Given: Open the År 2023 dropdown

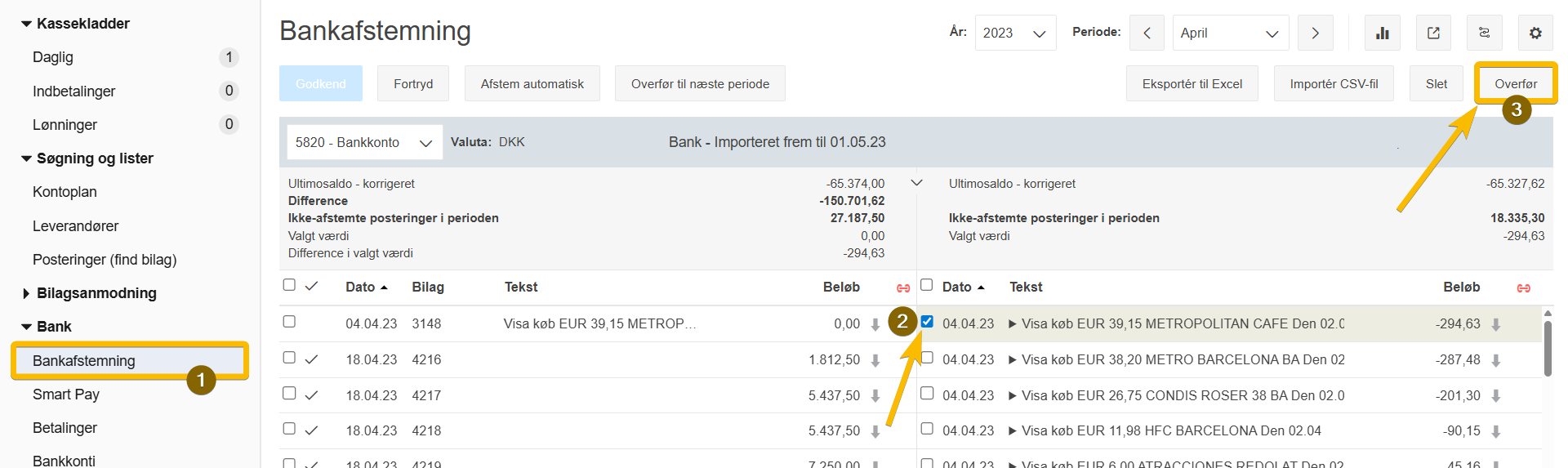Looking at the screenshot, I should 1014,33.
